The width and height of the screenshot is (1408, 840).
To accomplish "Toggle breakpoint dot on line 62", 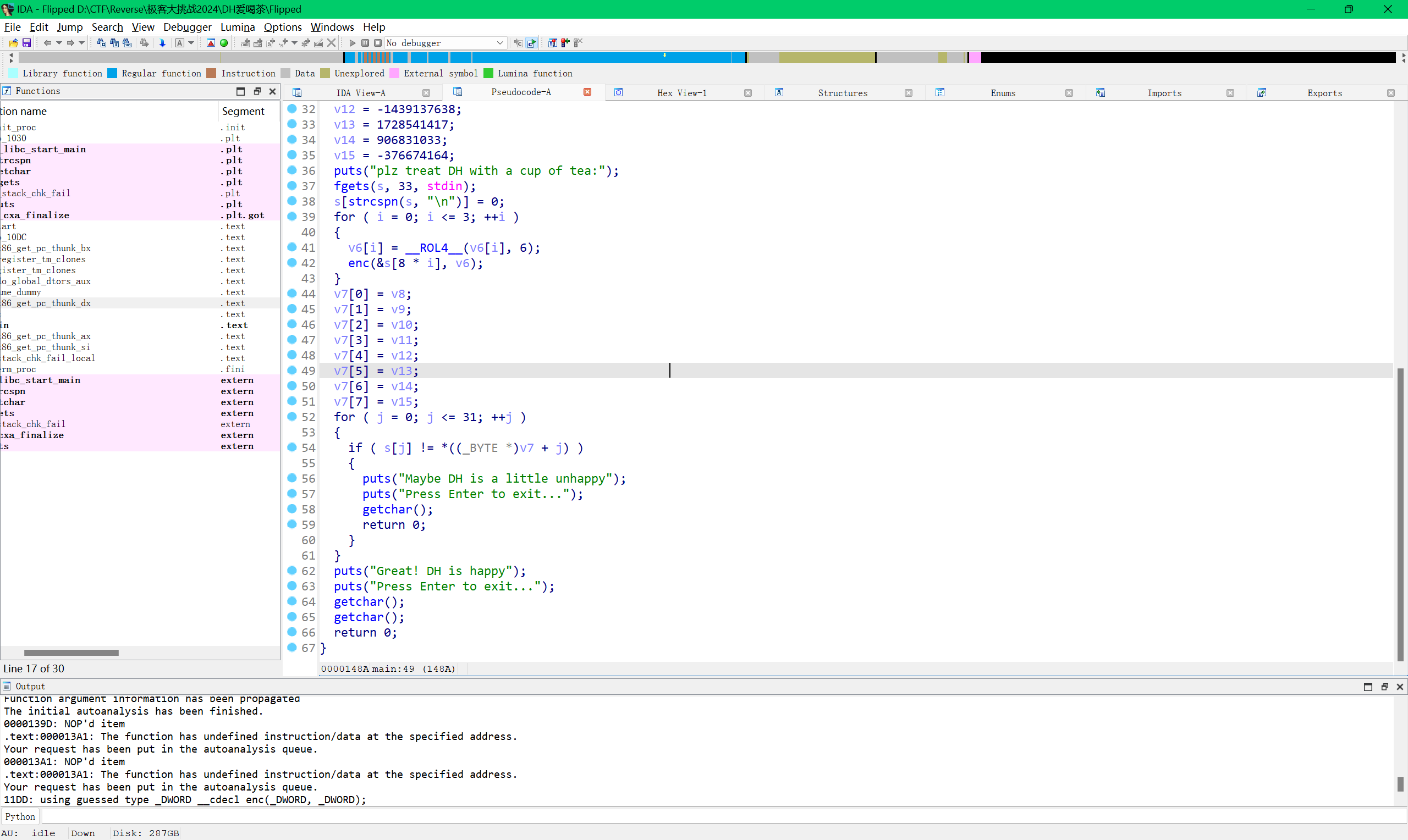I will [x=292, y=570].
